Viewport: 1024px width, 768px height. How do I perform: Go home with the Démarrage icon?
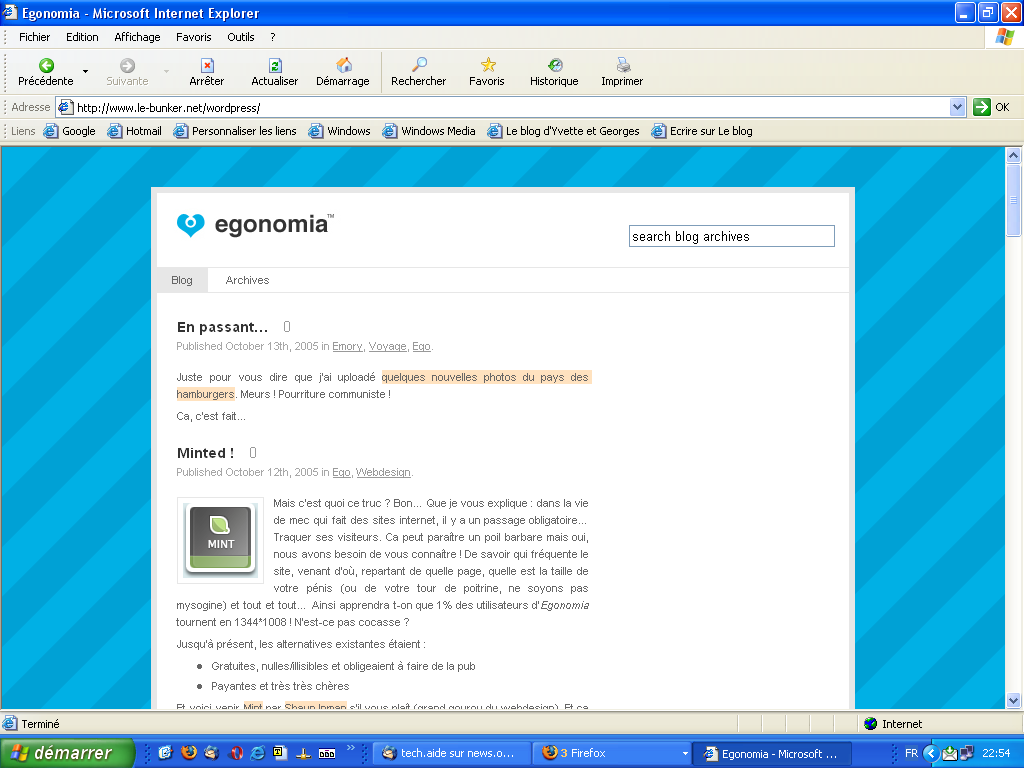[343, 66]
